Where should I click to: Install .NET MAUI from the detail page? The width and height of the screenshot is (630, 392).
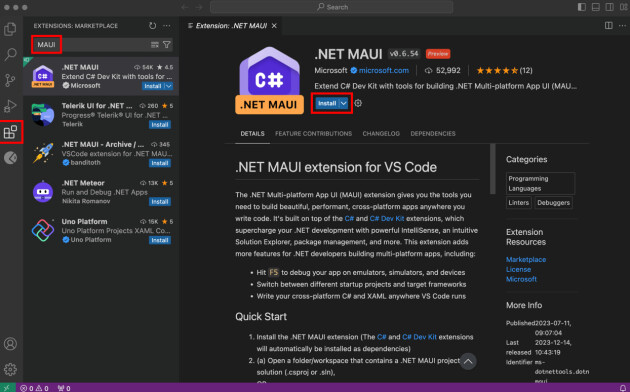pos(327,103)
